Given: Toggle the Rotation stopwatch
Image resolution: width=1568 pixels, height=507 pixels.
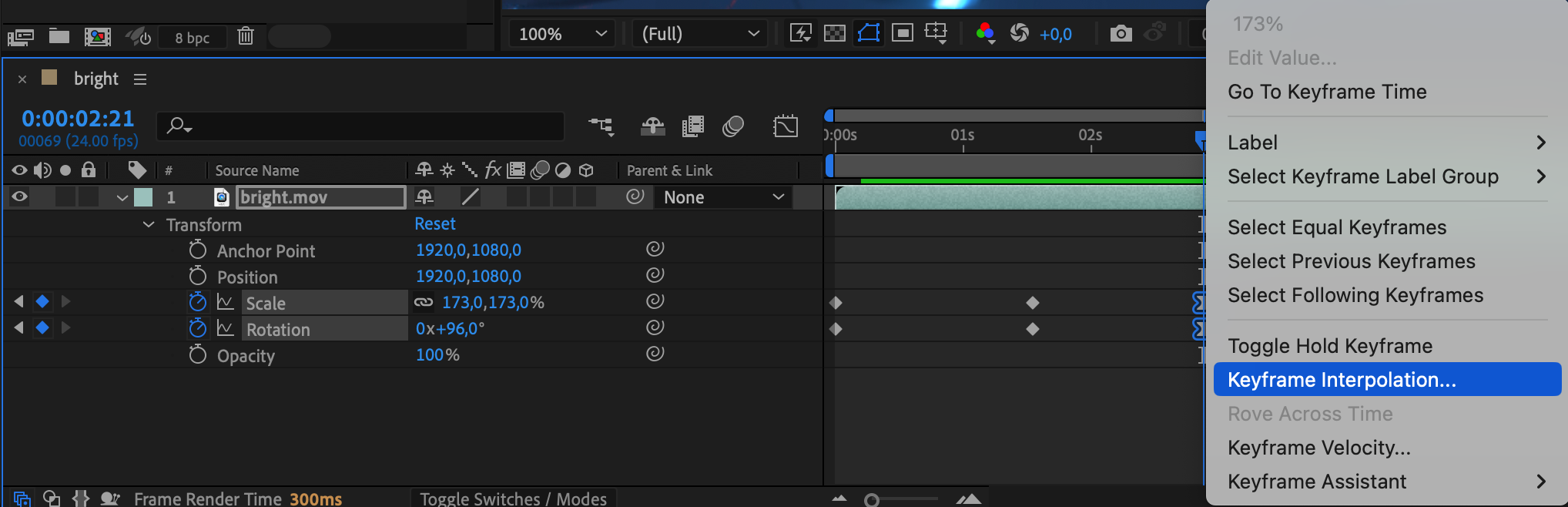Looking at the screenshot, I should coord(198,328).
